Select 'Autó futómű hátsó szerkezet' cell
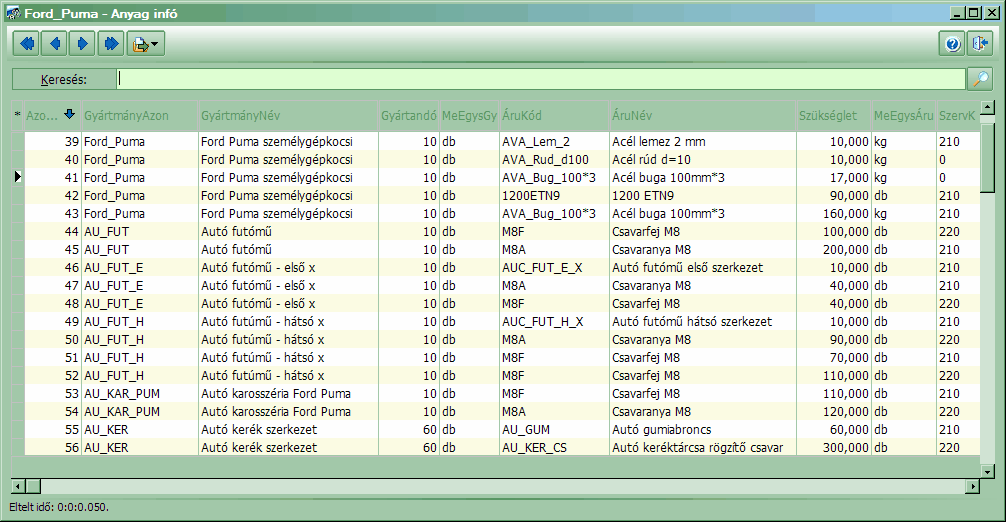1006x522 pixels. [x=703, y=321]
